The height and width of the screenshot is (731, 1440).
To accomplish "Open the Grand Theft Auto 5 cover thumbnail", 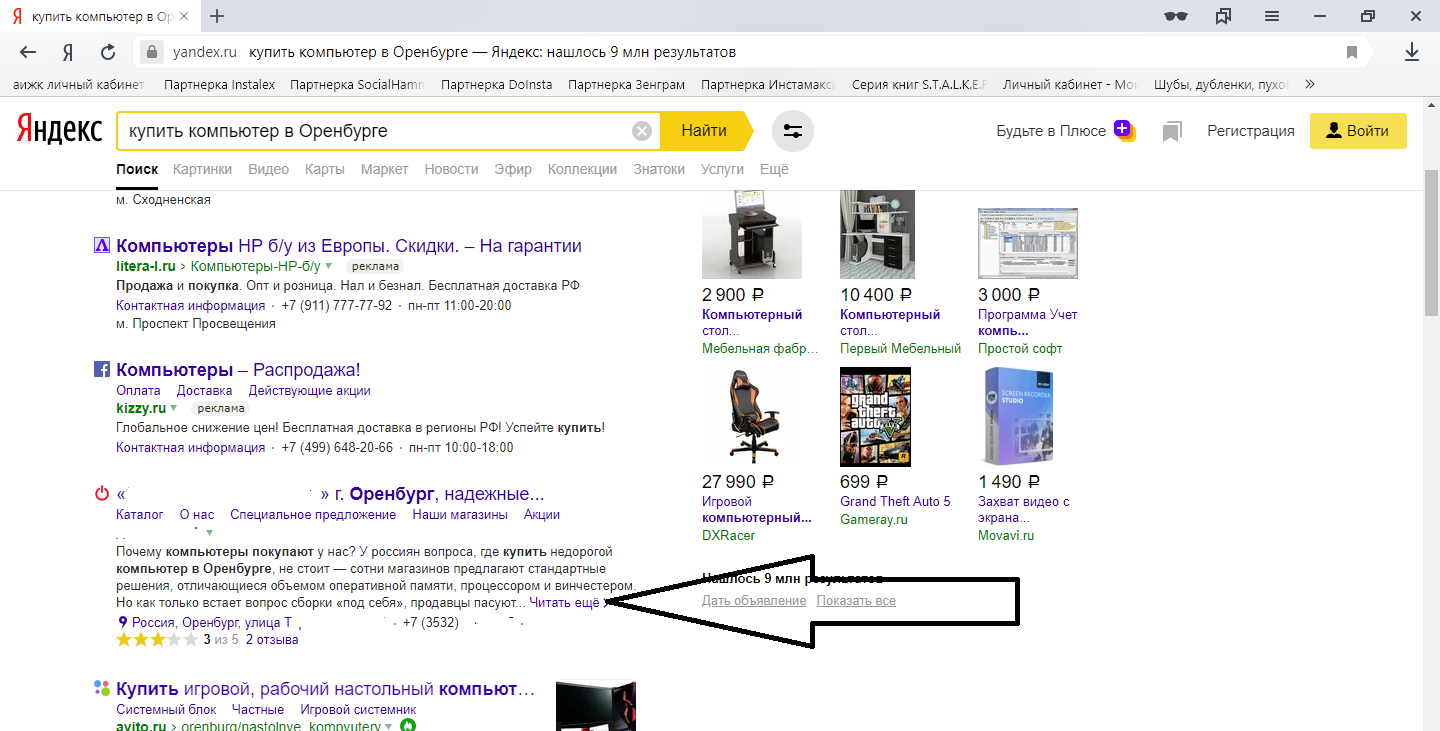I will pos(875,417).
